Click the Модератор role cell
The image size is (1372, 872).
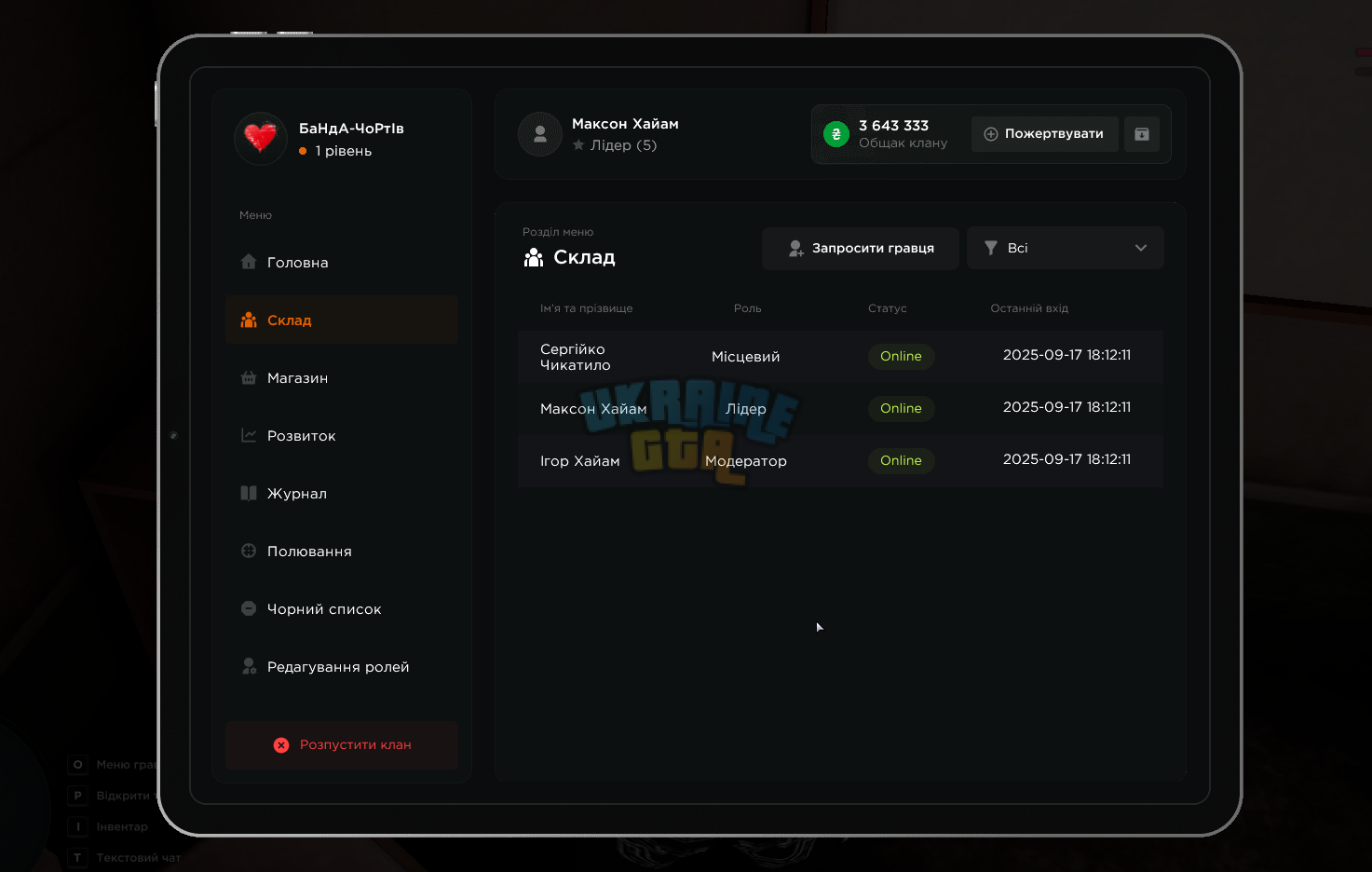746,461
